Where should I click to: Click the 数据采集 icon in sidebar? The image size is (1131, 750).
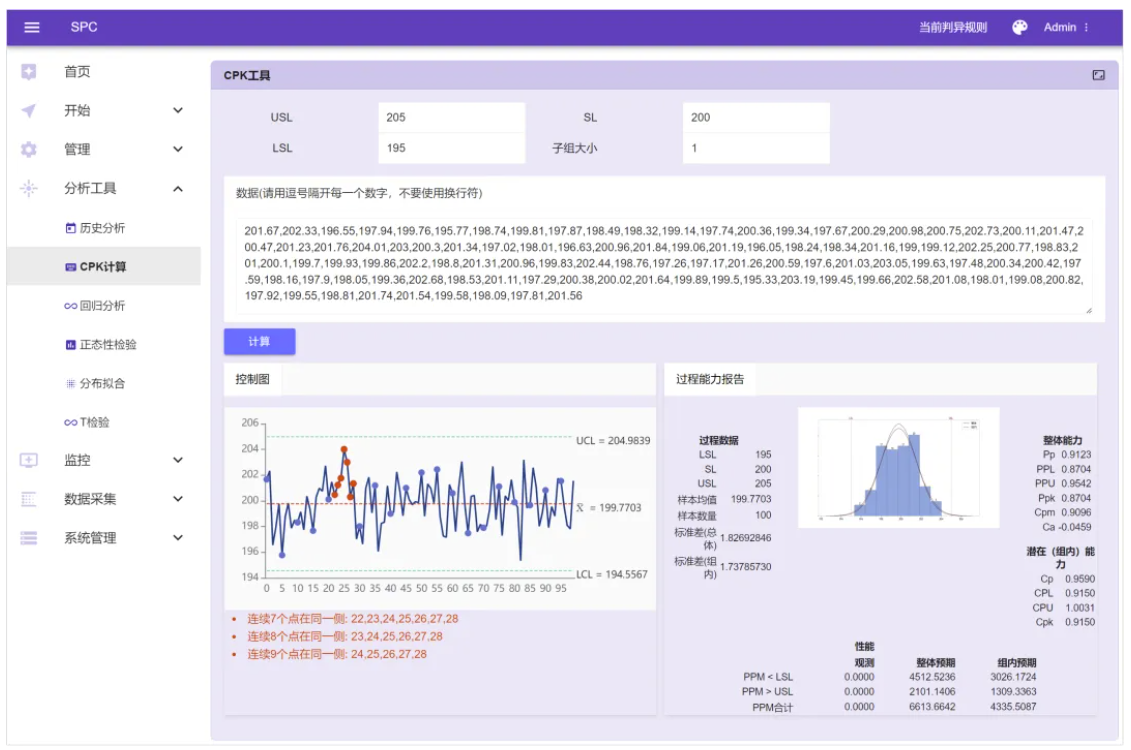[29, 499]
